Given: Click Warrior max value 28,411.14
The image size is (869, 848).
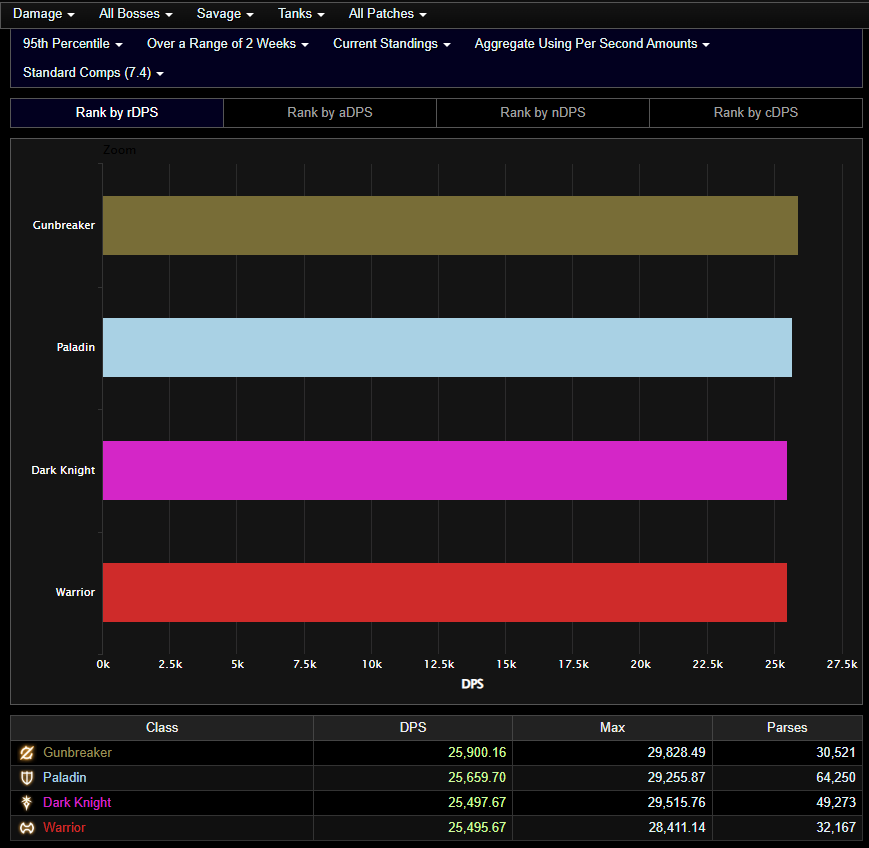Looking at the screenshot, I should click(677, 827).
